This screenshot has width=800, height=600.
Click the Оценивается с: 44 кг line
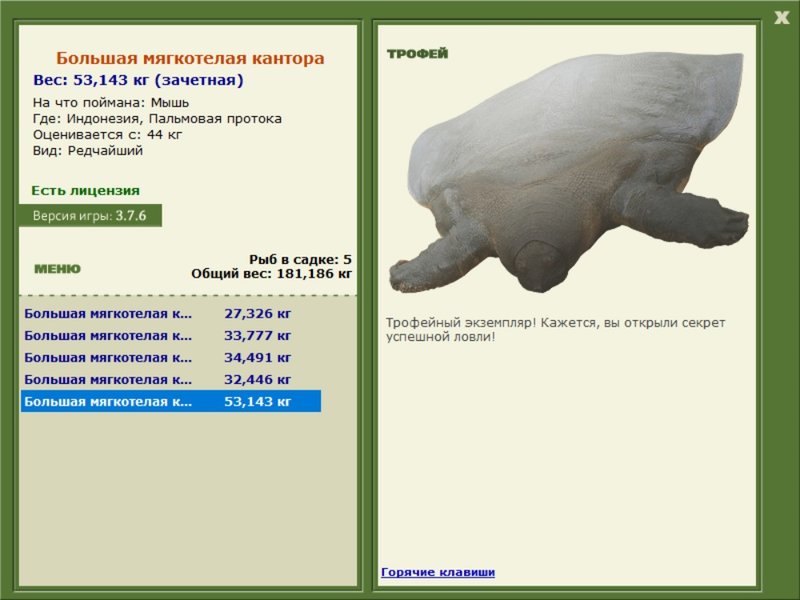pyautogui.click(x=107, y=135)
